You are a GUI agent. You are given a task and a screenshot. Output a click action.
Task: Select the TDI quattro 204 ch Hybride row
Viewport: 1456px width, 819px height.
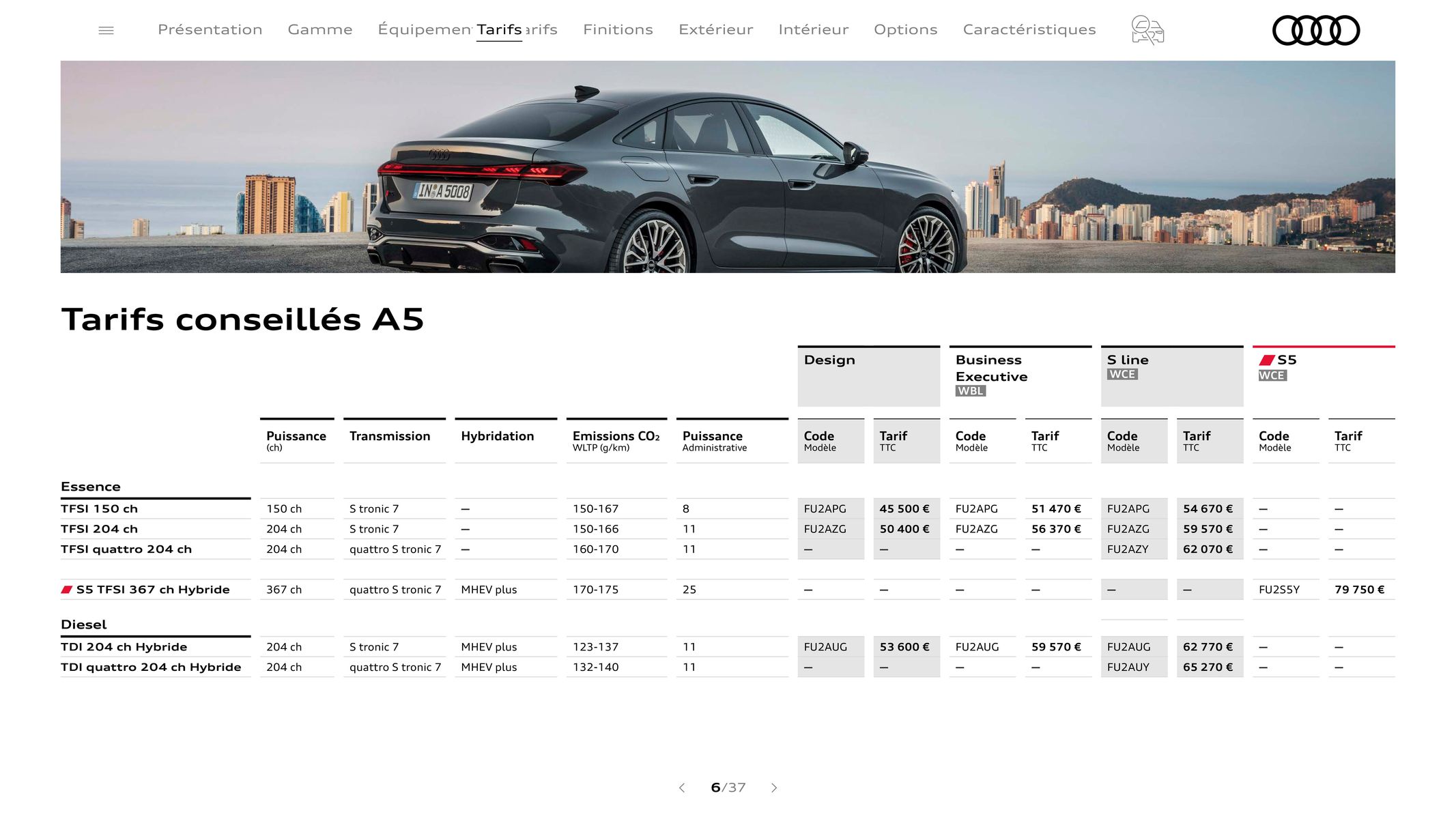coord(151,667)
